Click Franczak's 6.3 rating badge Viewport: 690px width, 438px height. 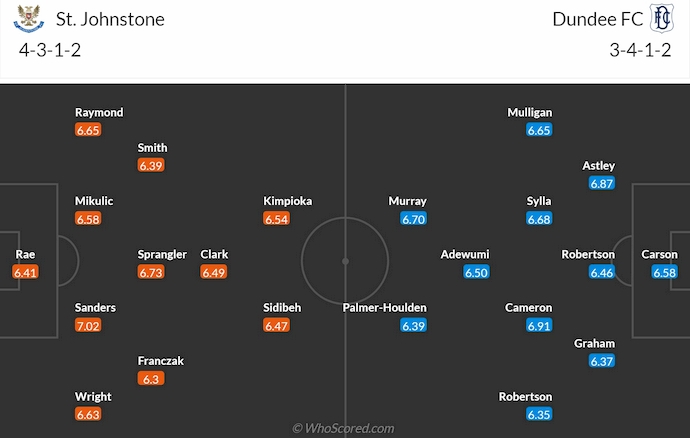[x=150, y=379]
